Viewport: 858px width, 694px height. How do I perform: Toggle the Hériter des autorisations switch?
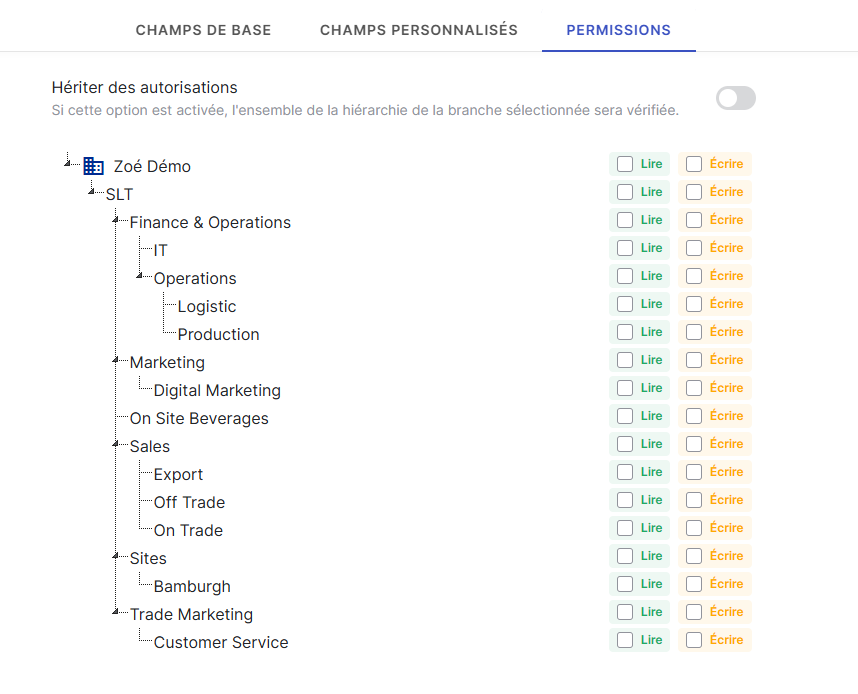pos(736,98)
